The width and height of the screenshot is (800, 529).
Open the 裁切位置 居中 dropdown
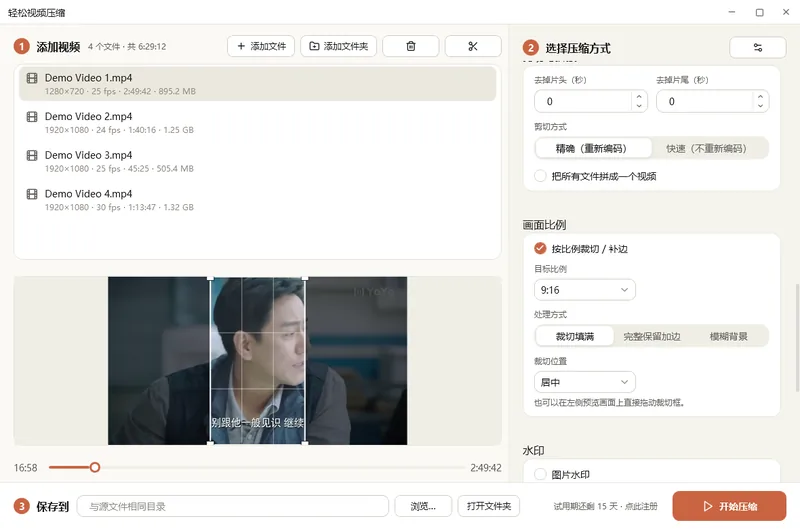tap(585, 382)
